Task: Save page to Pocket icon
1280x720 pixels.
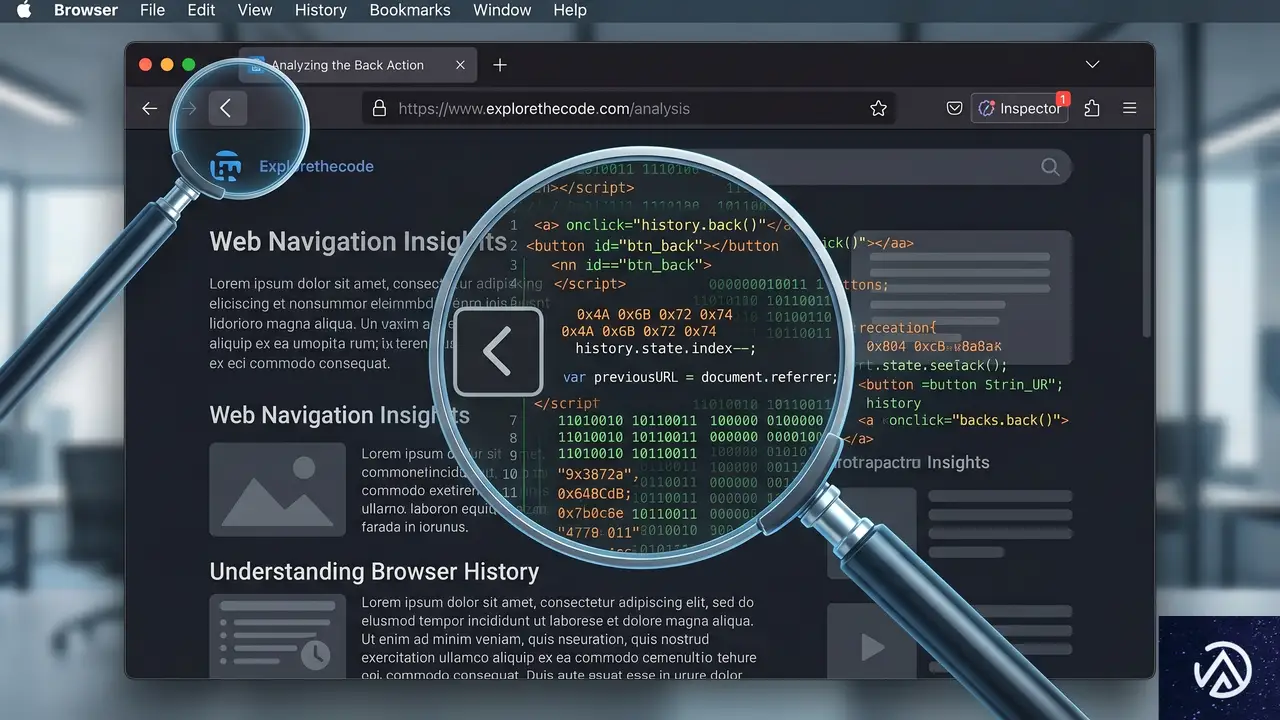Action: point(955,108)
